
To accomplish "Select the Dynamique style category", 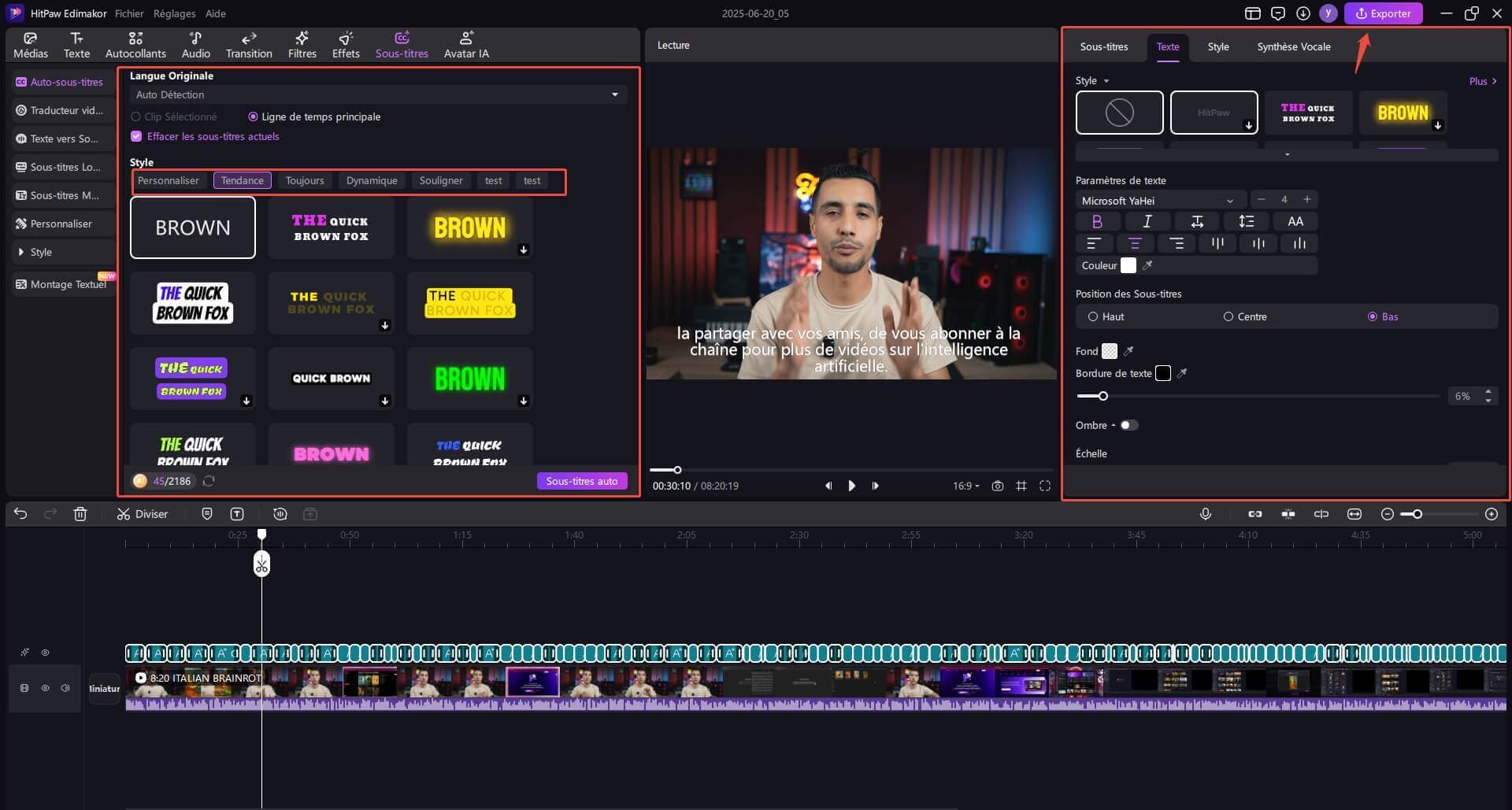I will [x=372, y=180].
